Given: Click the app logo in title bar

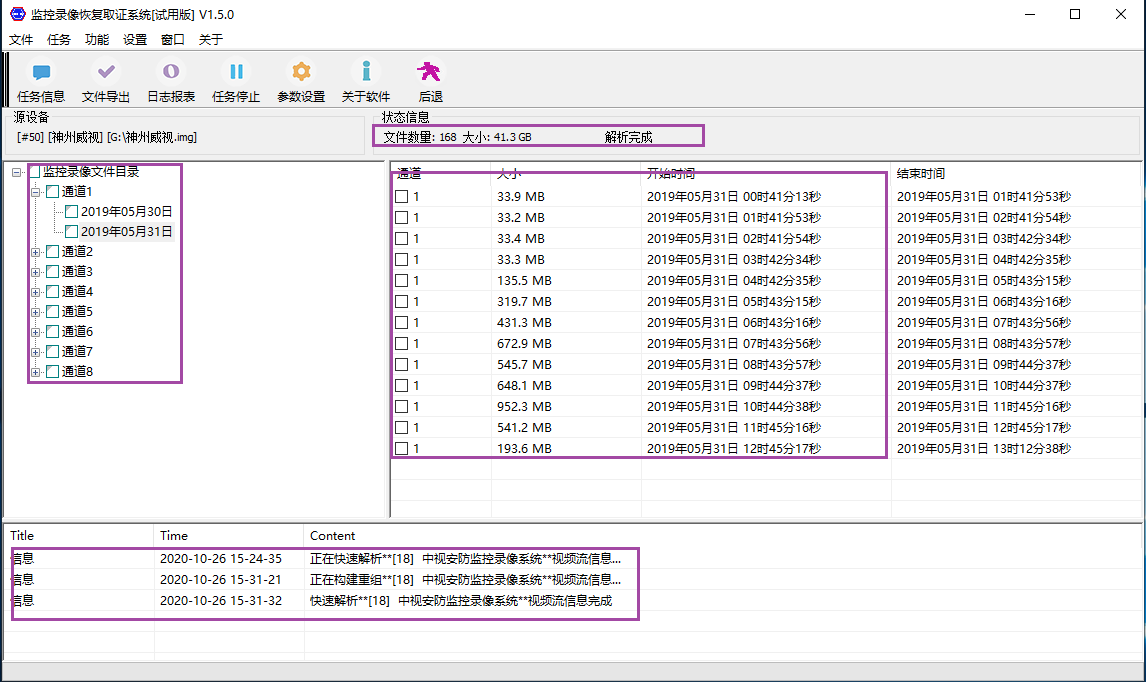Looking at the screenshot, I should tap(17, 14).
